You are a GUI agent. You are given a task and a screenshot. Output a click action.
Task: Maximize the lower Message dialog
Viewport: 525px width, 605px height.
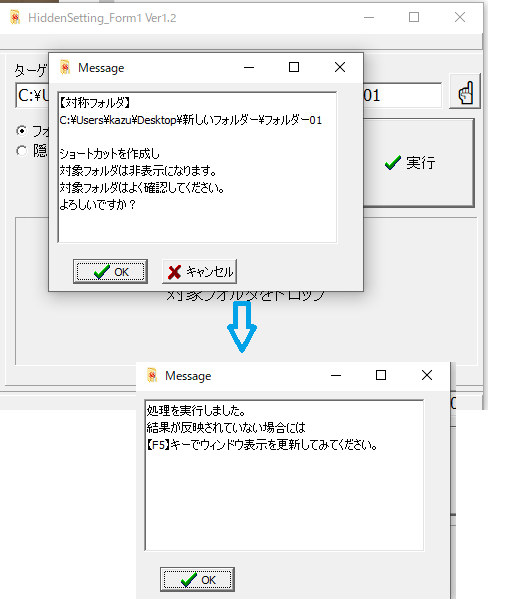(381, 375)
